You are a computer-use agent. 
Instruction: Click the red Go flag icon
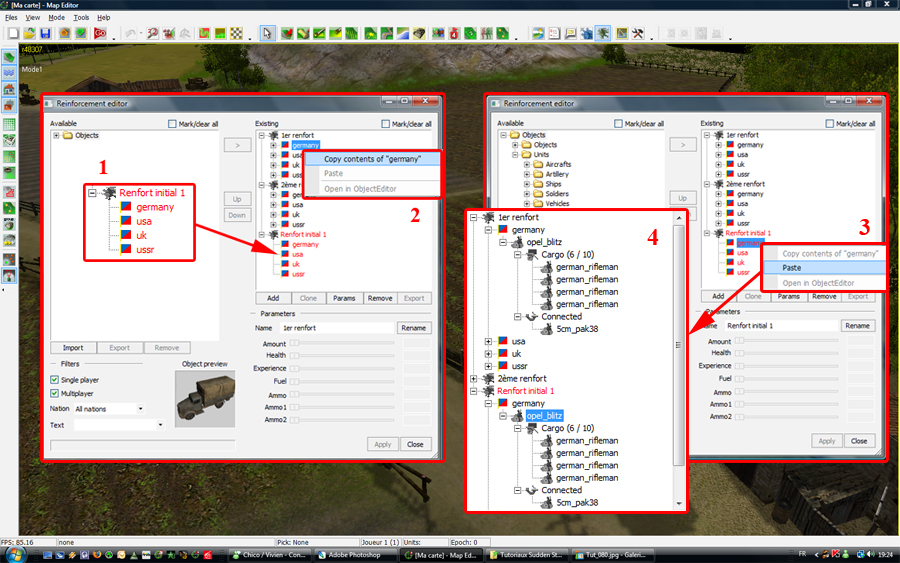100,33
